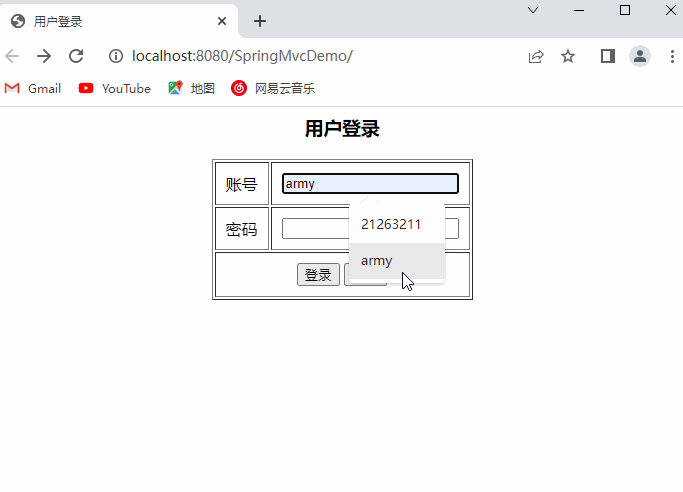Choose army from autofill suggestions
683x492 pixels.
tap(397, 260)
